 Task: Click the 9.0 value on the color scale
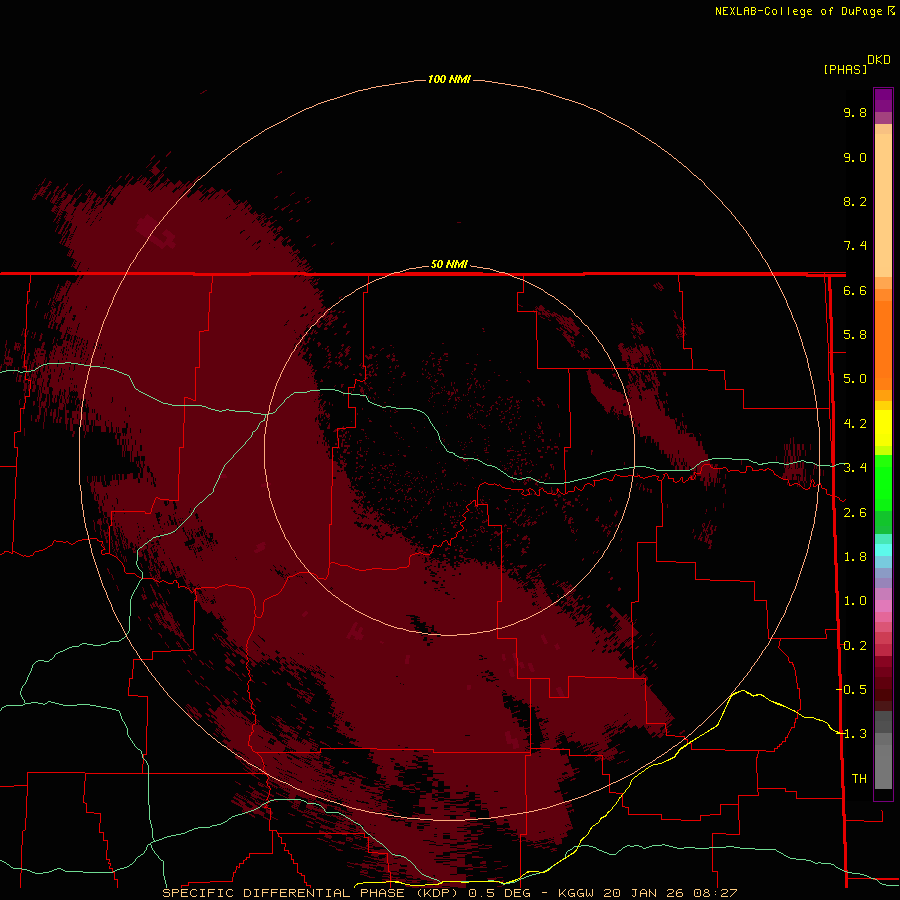point(855,157)
